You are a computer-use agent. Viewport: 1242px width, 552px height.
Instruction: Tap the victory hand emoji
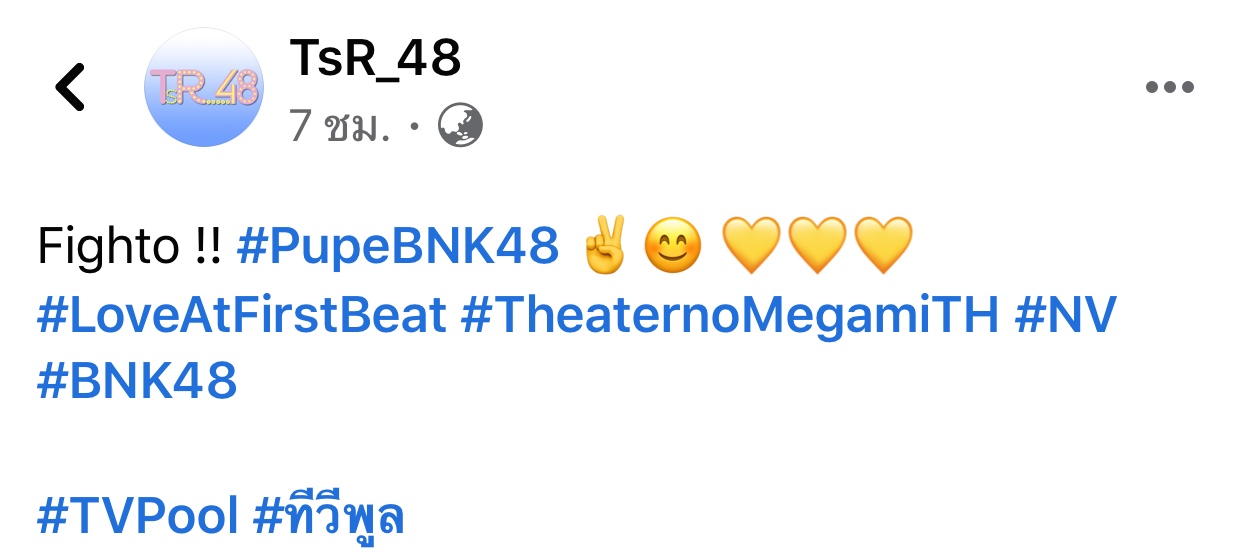(603, 246)
